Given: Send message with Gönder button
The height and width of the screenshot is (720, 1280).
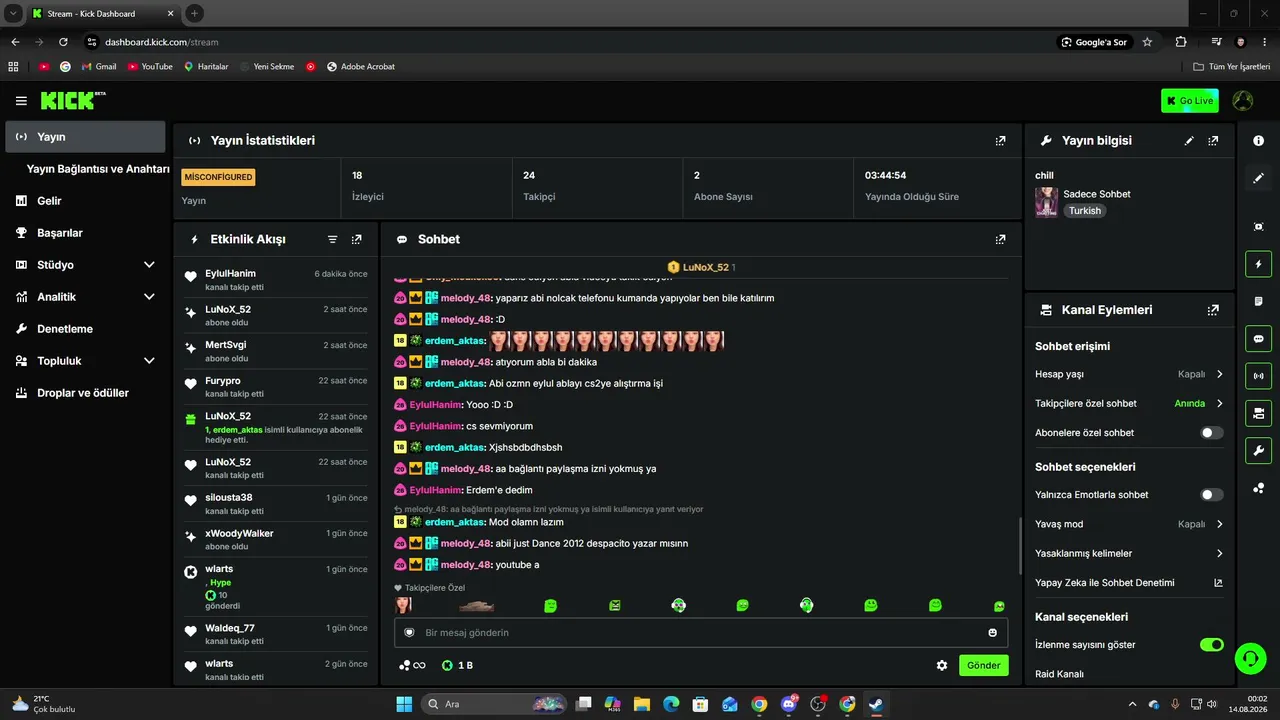Looking at the screenshot, I should click(x=984, y=665).
